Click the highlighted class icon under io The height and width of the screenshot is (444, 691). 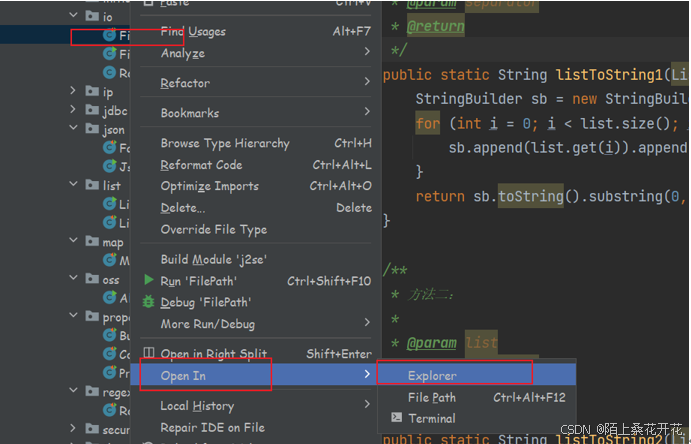pyautogui.click(x=109, y=35)
